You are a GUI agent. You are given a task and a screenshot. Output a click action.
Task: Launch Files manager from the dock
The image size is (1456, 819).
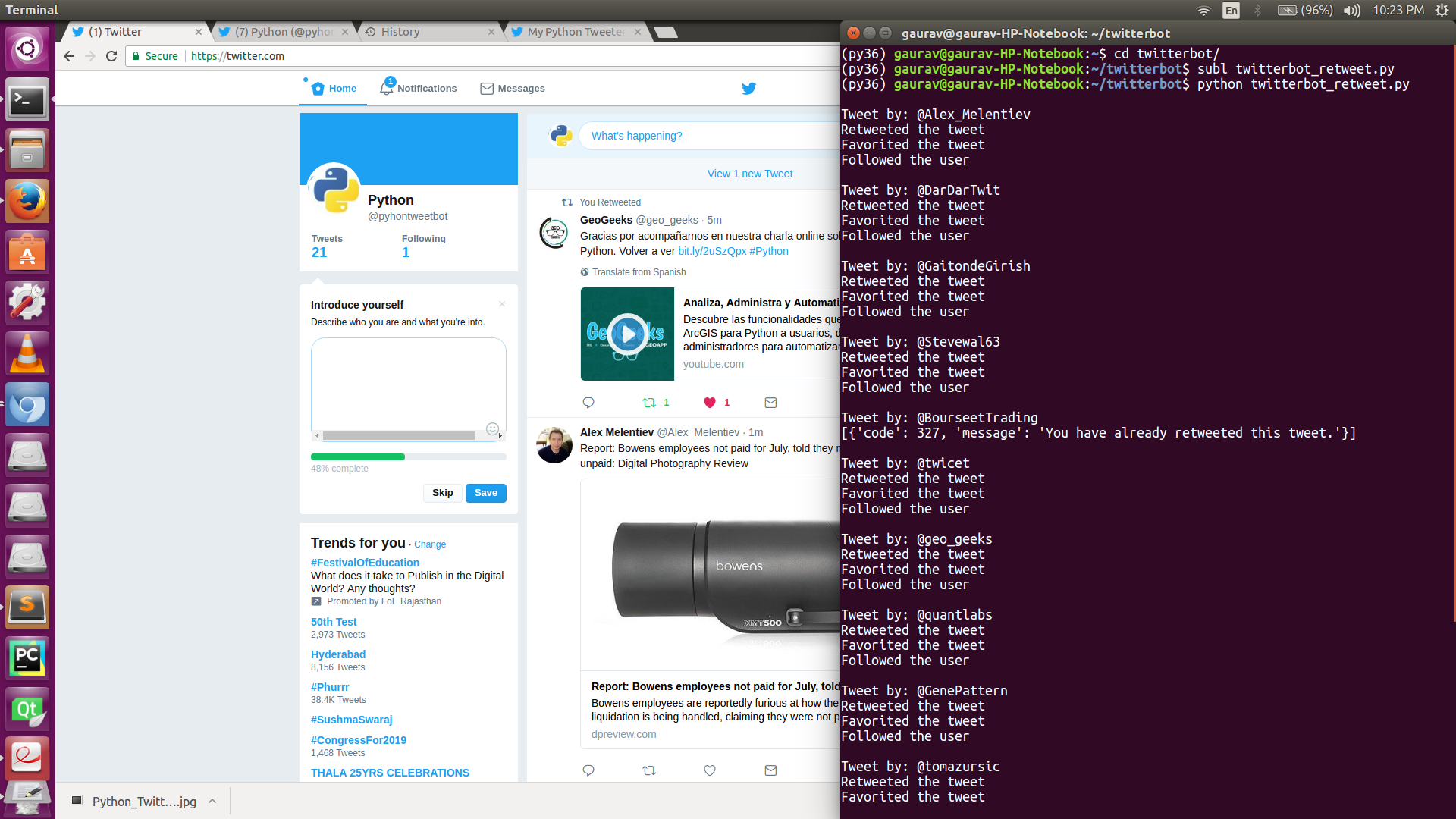(27, 150)
